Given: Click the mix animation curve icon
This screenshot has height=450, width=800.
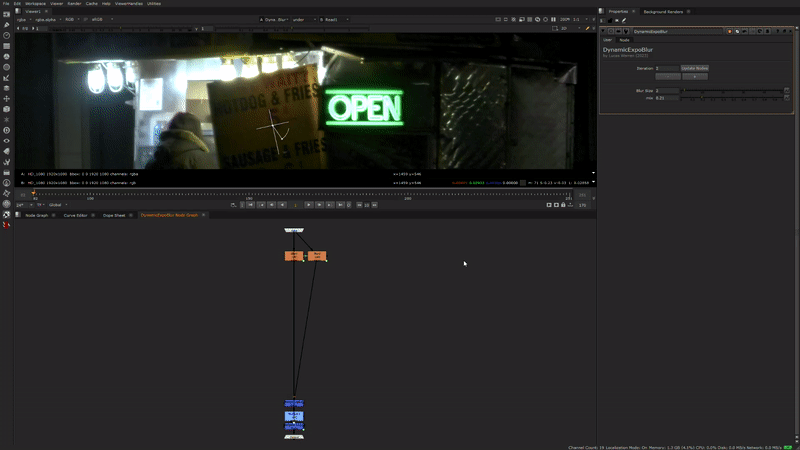Looking at the screenshot, I should 787,97.
